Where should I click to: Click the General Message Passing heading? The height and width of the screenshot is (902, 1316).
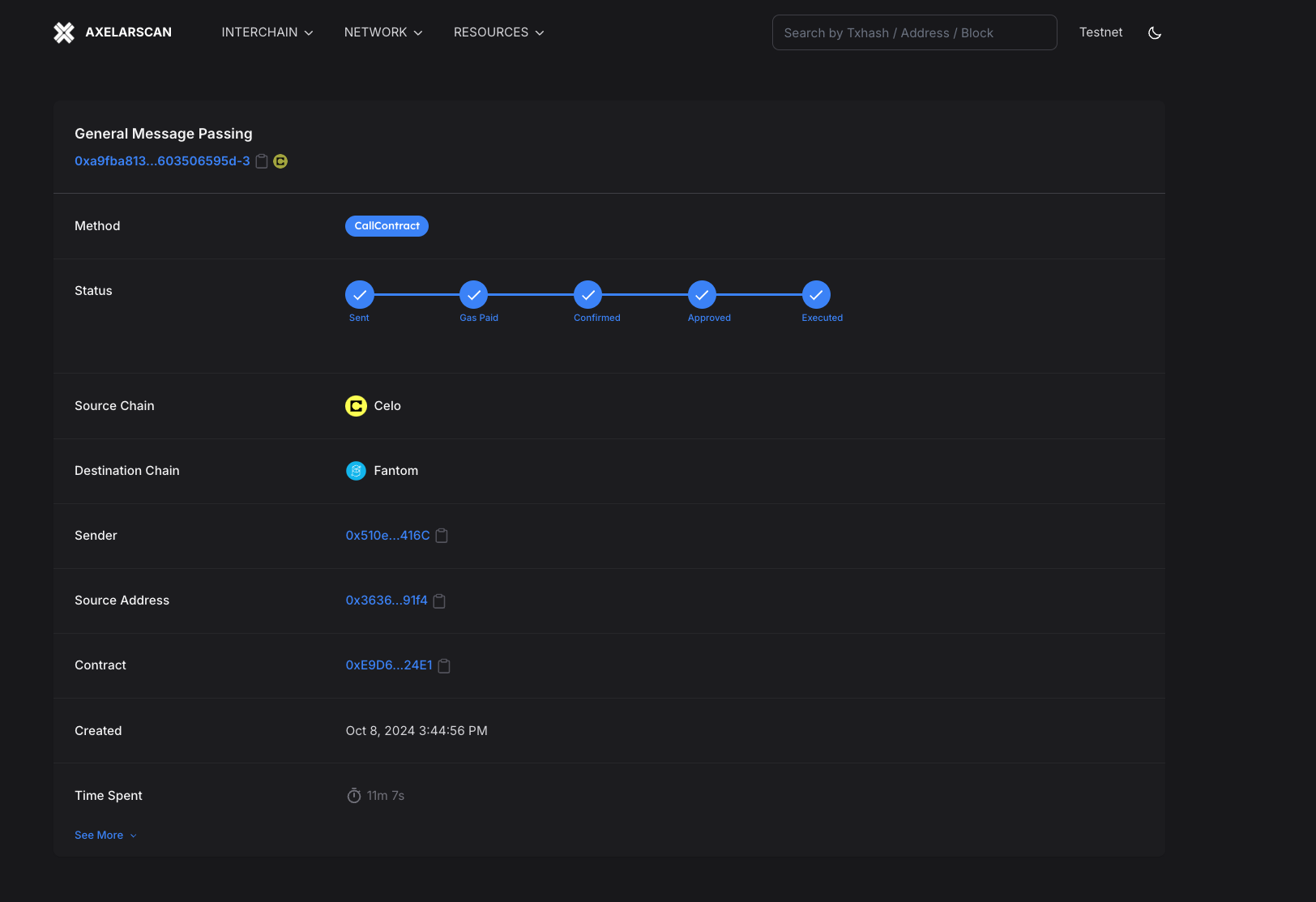pyautogui.click(x=164, y=134)
